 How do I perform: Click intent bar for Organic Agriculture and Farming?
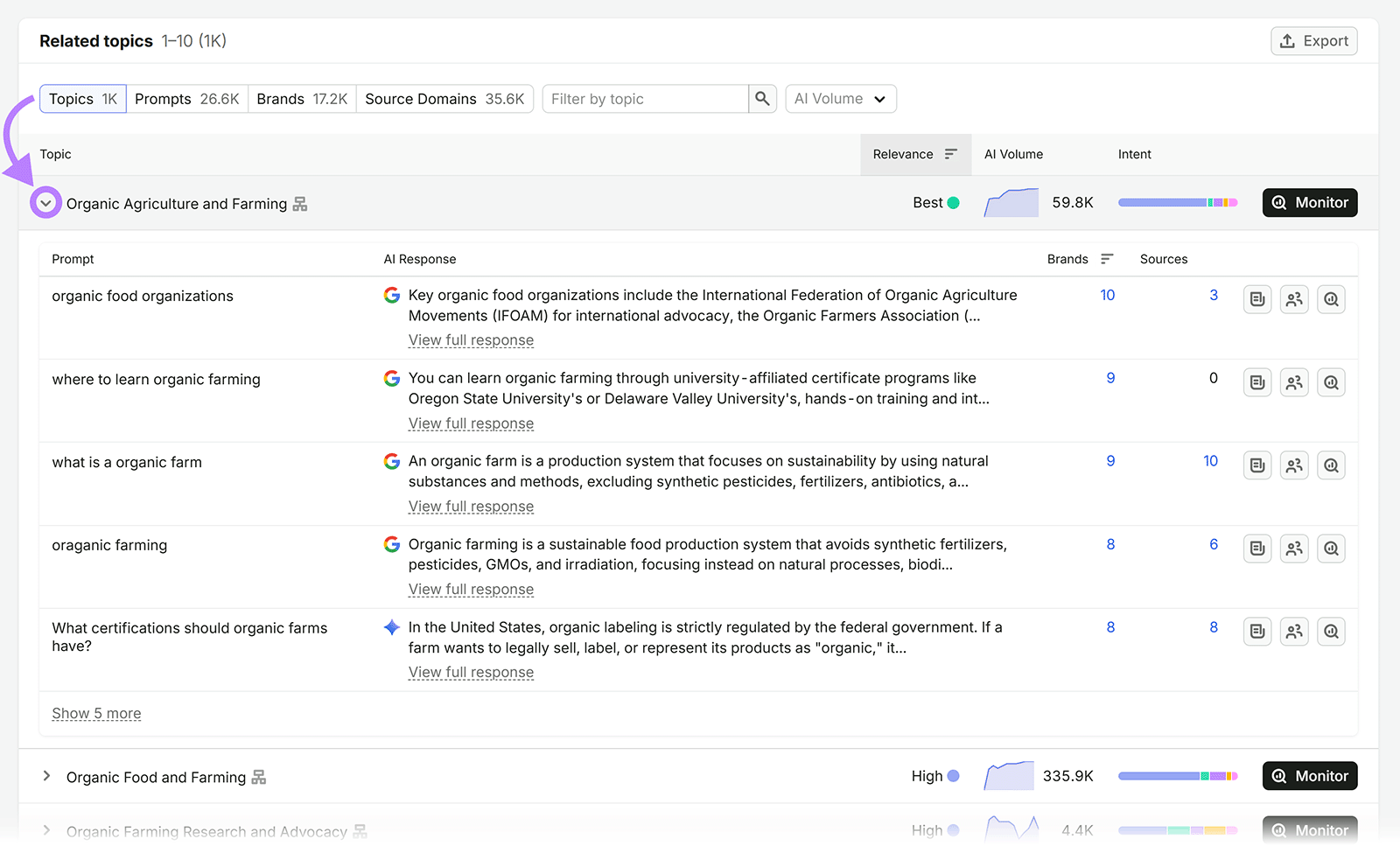(x=1178, y=203)
